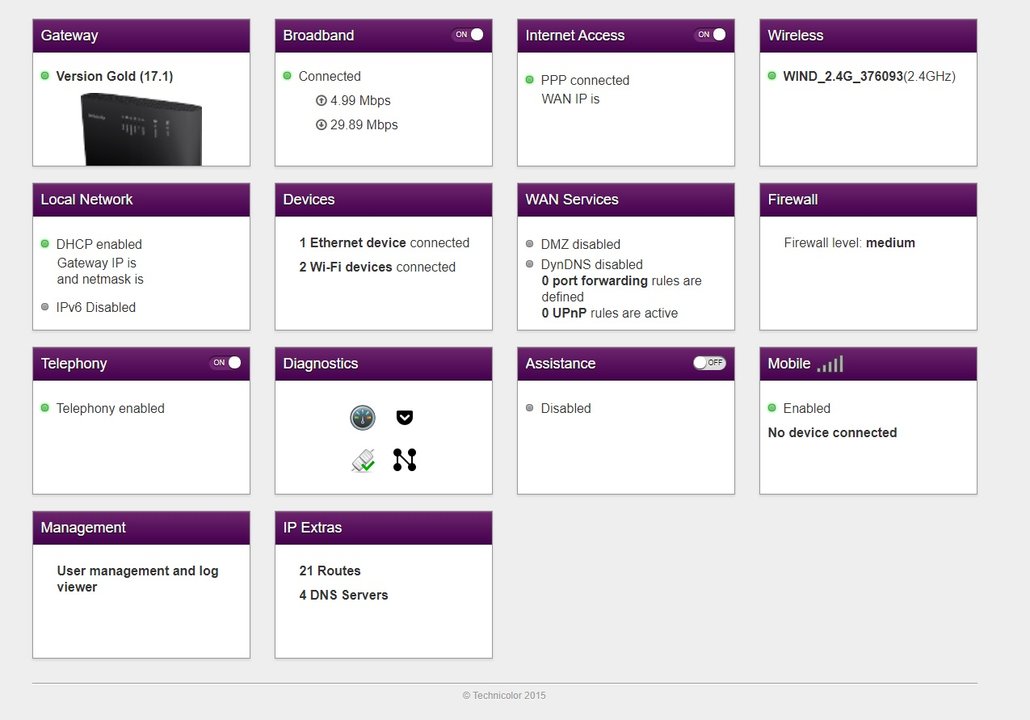The image size is (1030, 720).
Task: Click the grey dot beside IPv6 Disabled
Action: 45,307
